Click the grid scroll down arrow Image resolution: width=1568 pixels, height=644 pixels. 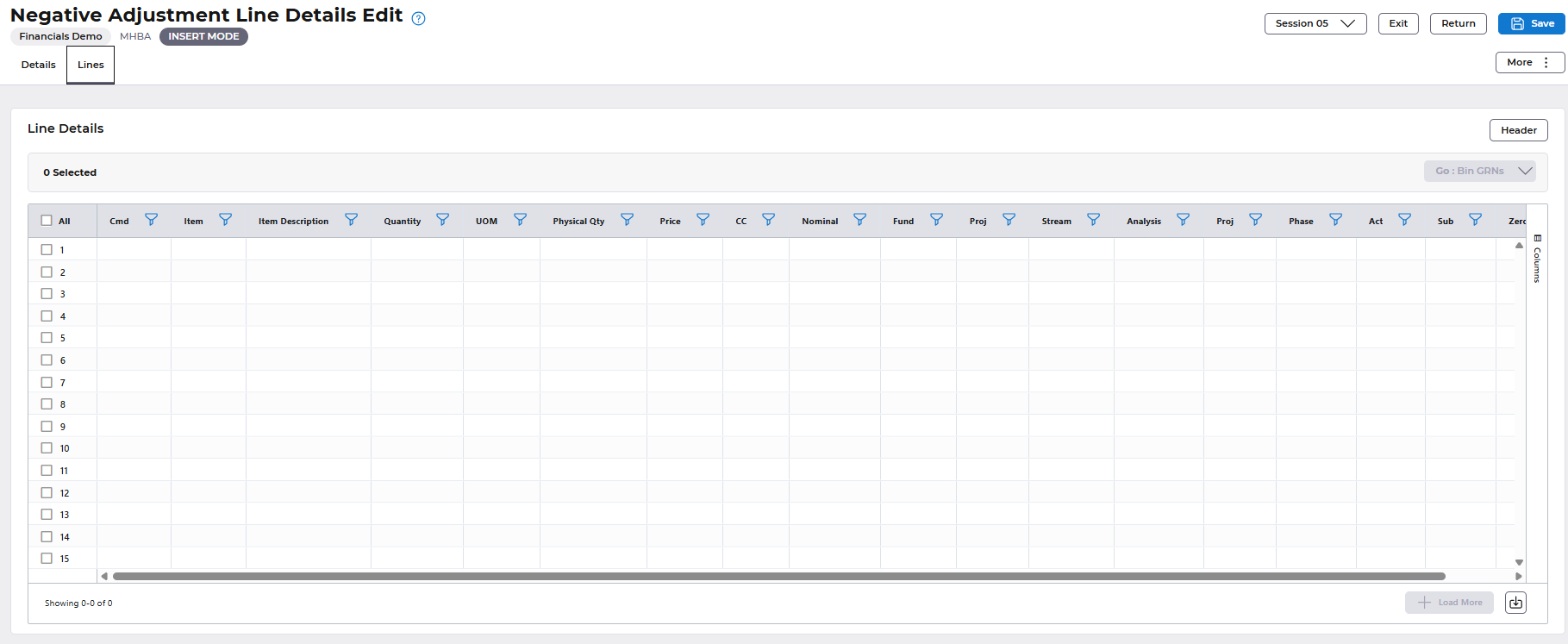coord(1519,562)
